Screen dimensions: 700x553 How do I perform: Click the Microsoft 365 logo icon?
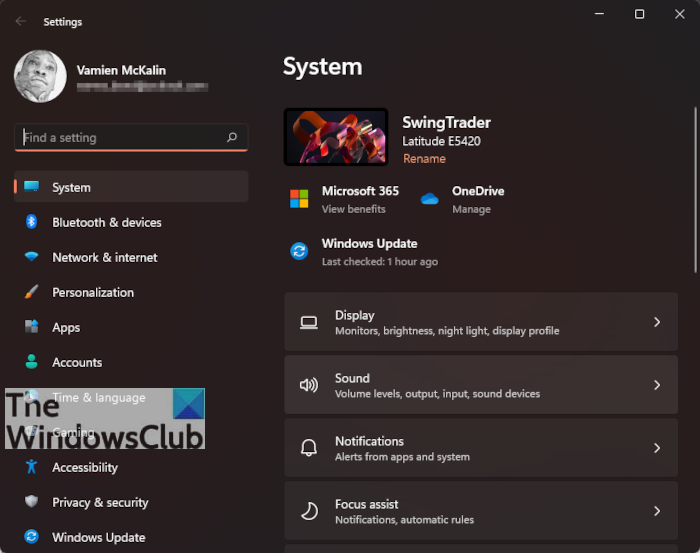point(299,199)
